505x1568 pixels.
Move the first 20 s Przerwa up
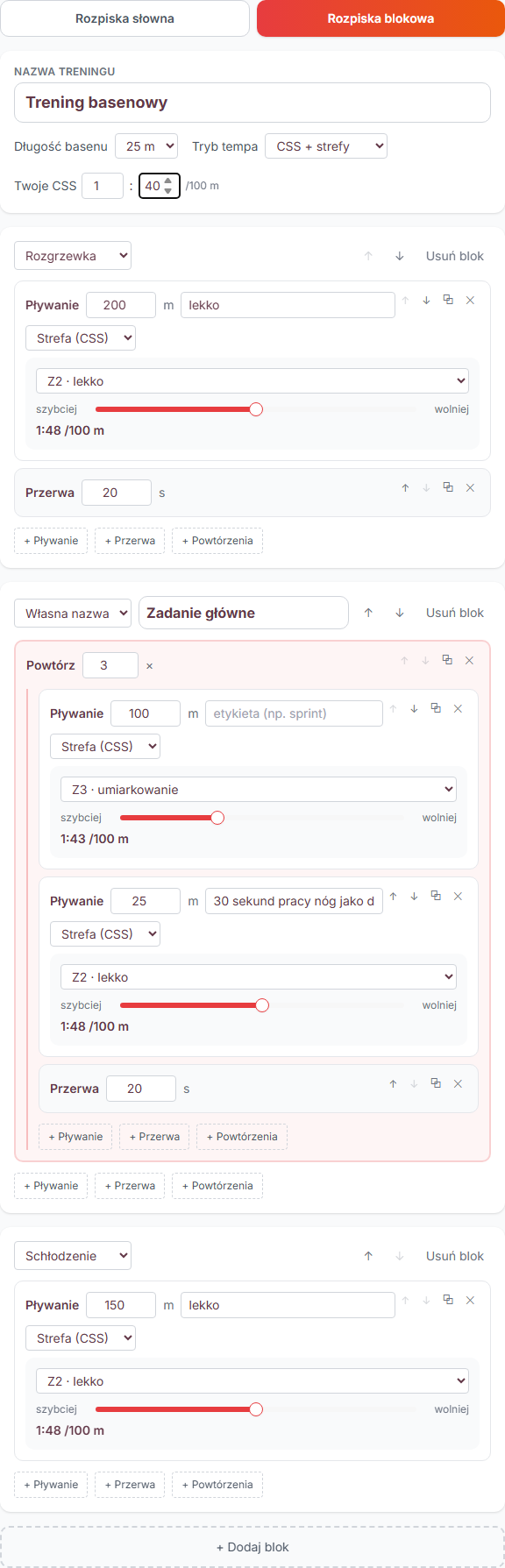[405, 487]
